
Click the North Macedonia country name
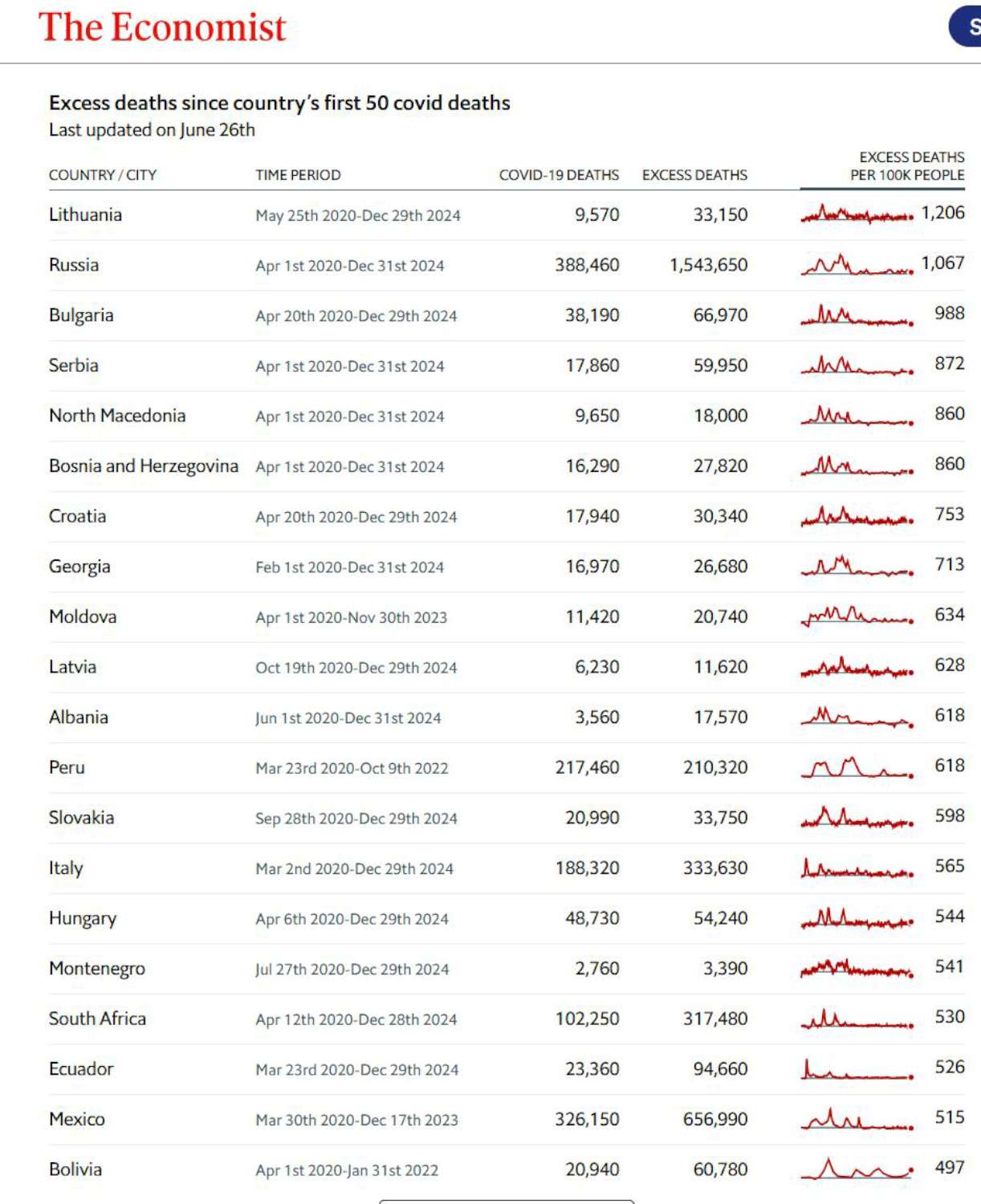[117, 416]
